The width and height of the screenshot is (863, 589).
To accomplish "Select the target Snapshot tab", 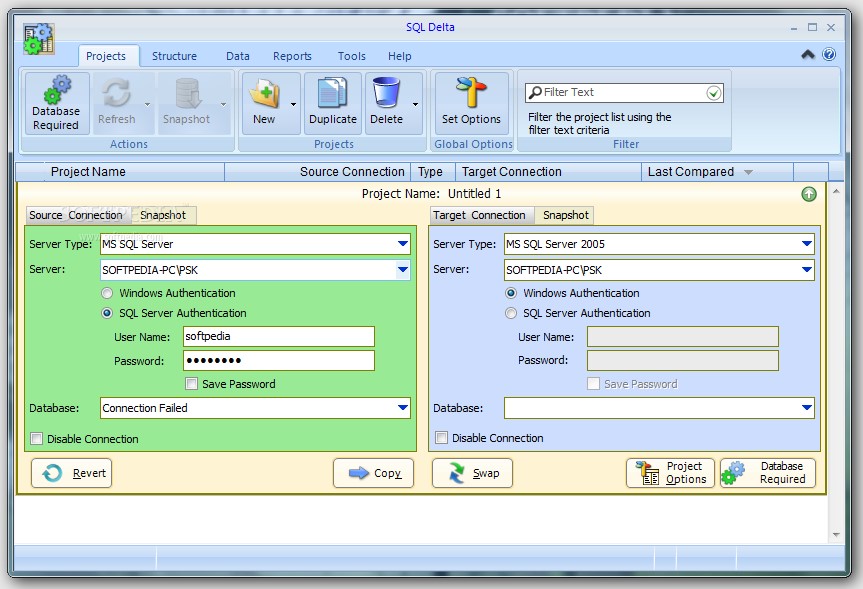I will point(566,215).
